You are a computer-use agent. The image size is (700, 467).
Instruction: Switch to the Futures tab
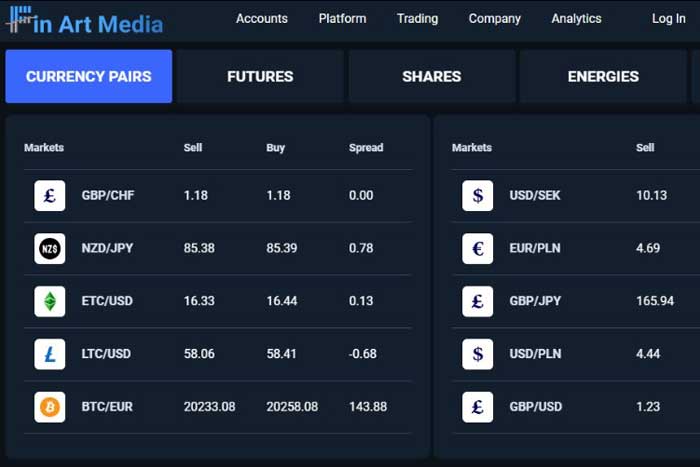pyautogui.click(x=260, y=77)
